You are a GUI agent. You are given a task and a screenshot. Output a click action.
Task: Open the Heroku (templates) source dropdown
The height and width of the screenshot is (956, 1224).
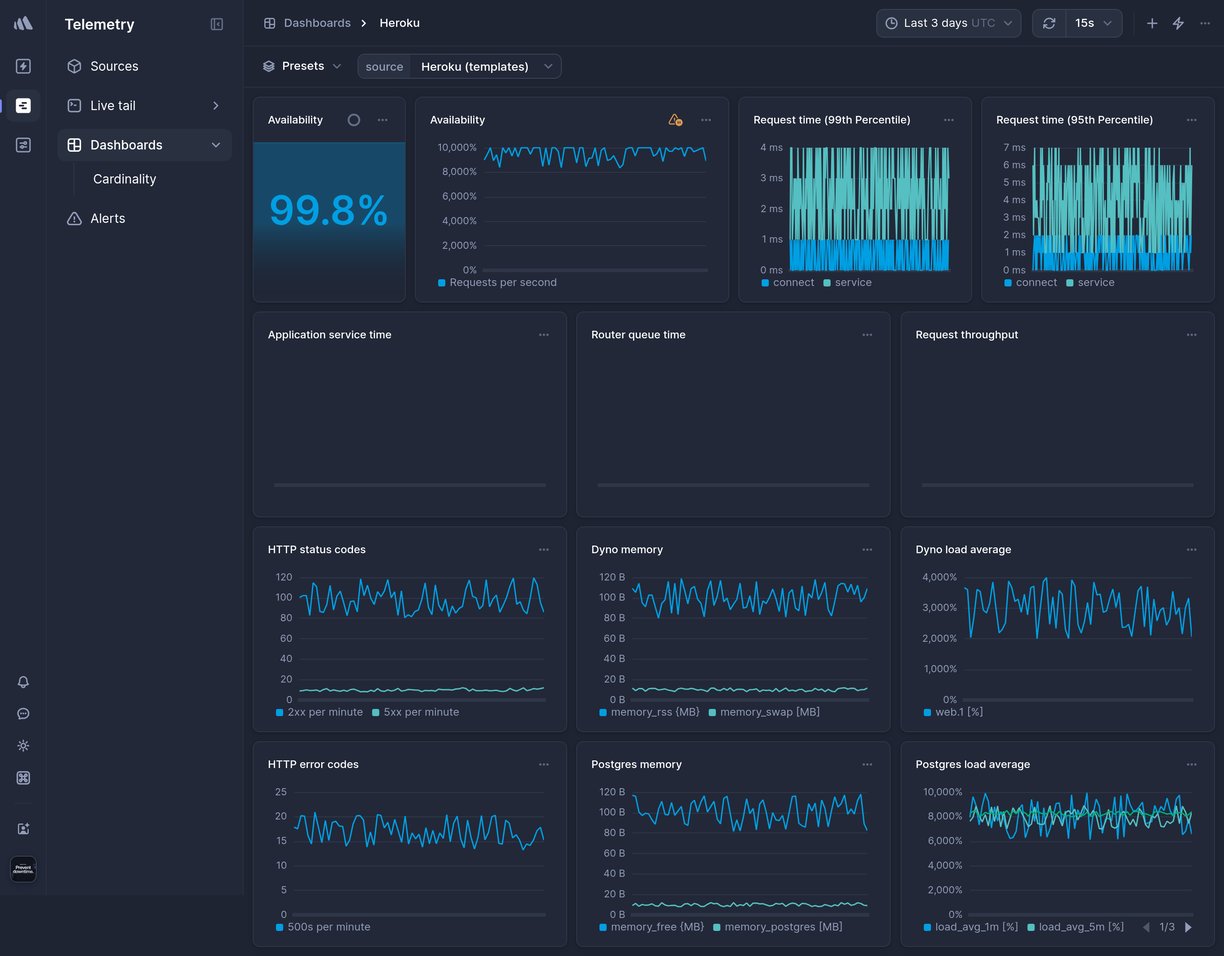pyautogui.click(x=486, y=66)
